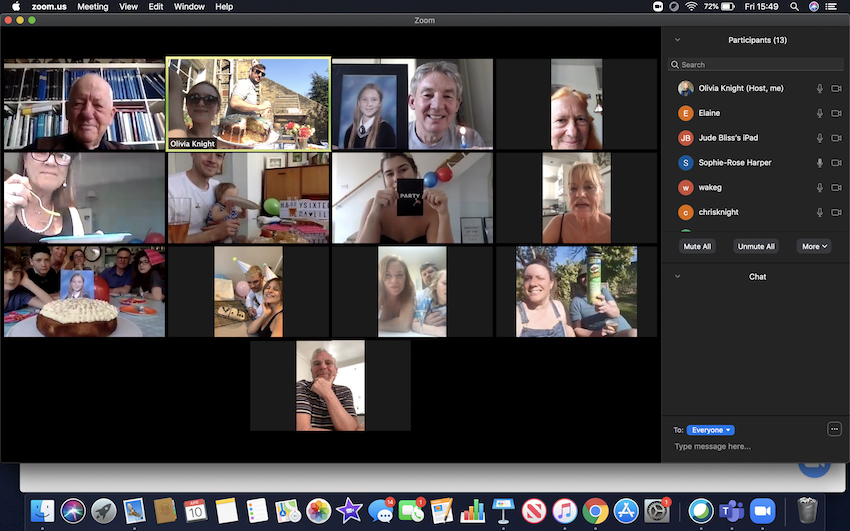Open the Everyone recipient dropdown
Viewport: 850px width, 531px height.
click(x=710, y=430)
